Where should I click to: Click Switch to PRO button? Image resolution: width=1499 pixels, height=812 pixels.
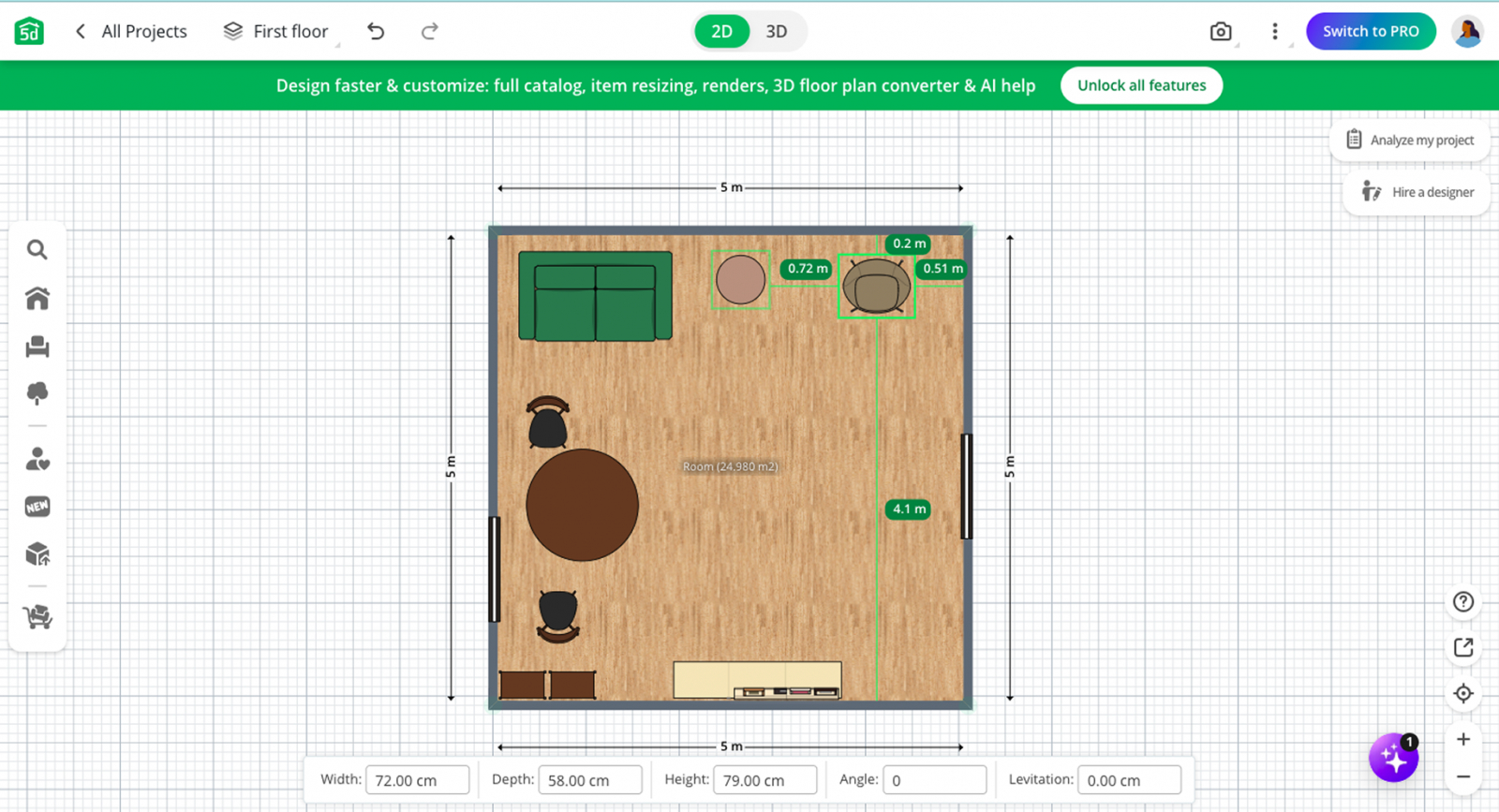1371,32
